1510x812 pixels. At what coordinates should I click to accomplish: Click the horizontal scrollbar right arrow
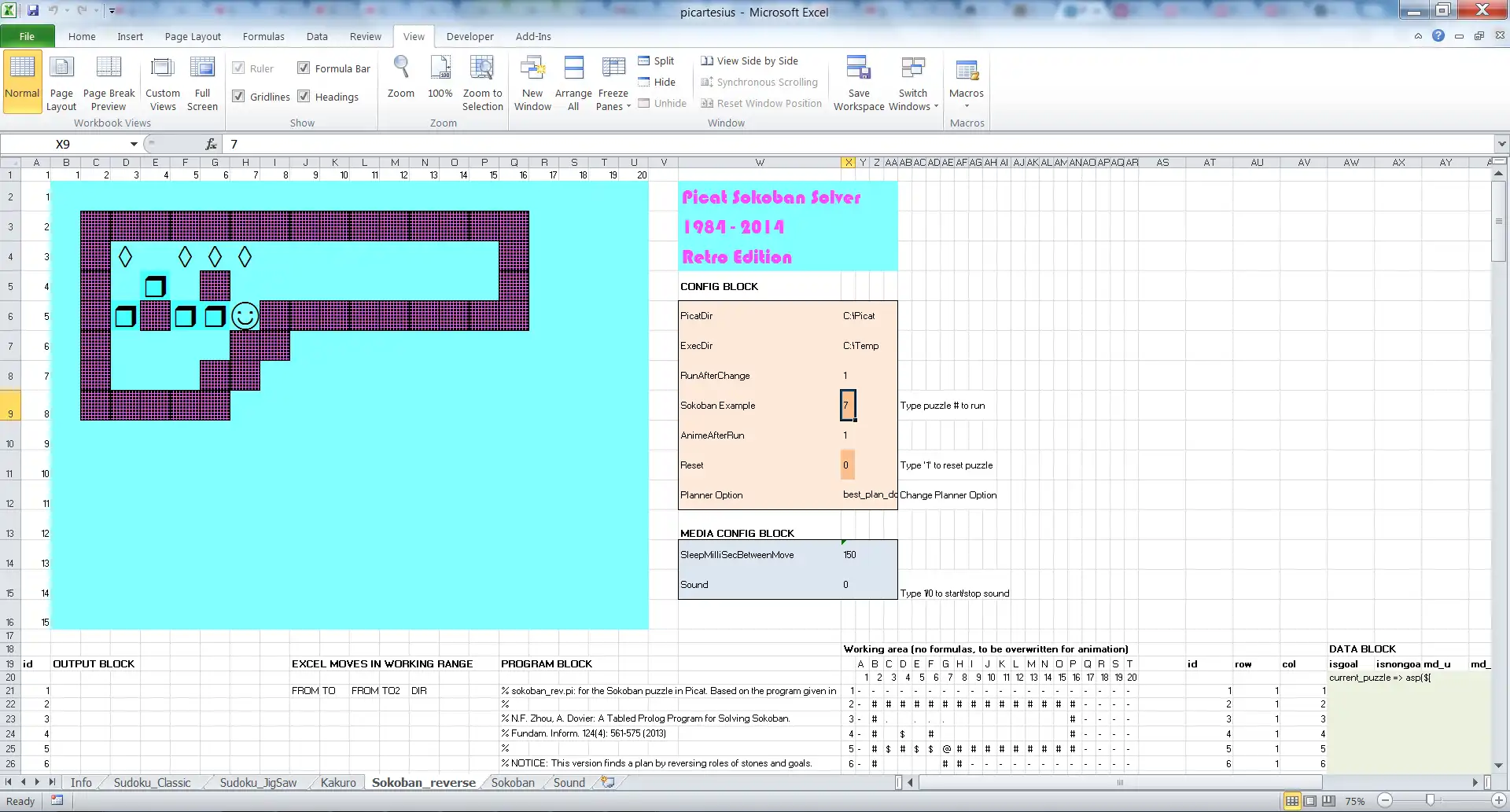coord(1475,782)
